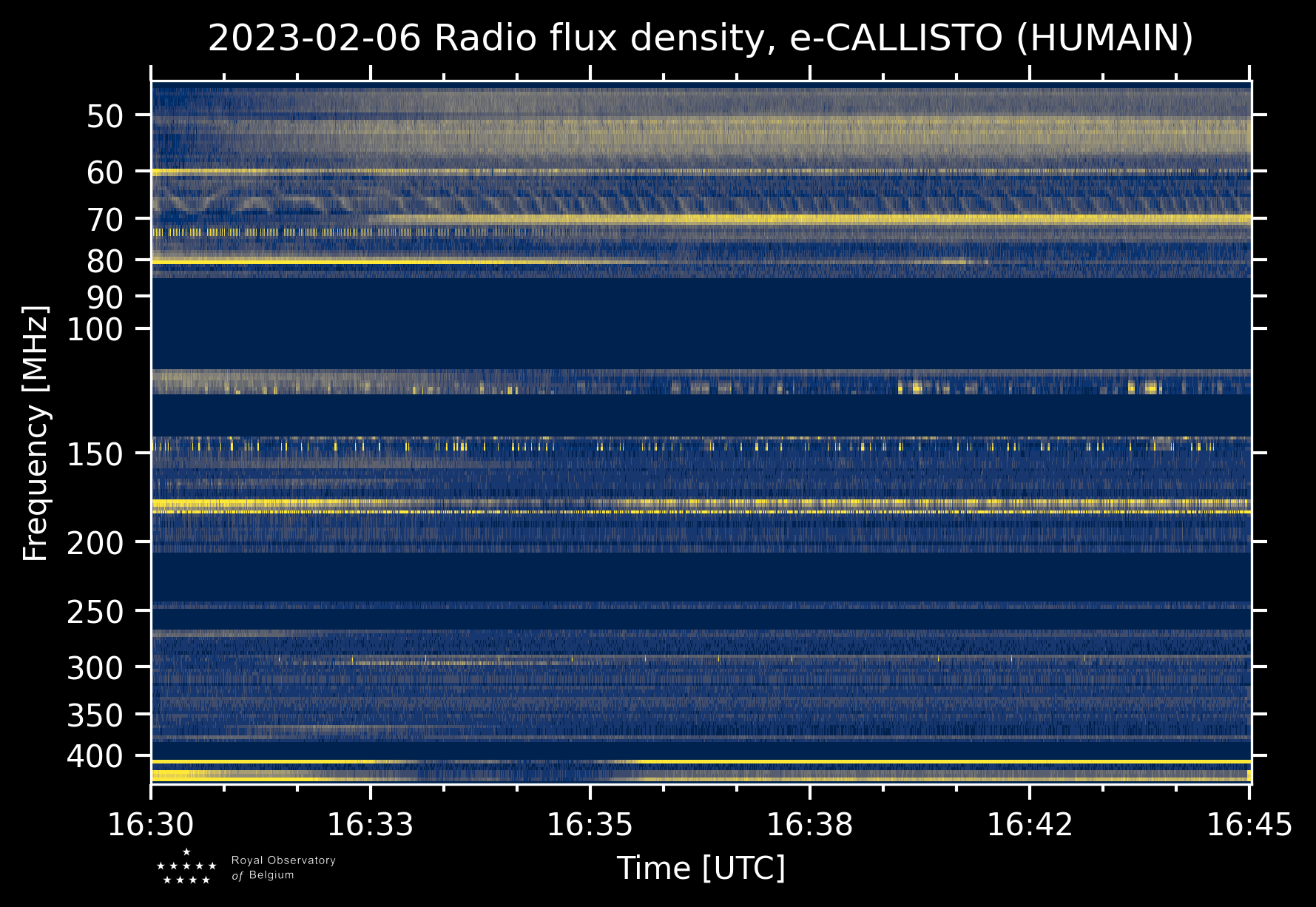
Task: Select the 16:30 time tick label
Action: pos(151,824)
